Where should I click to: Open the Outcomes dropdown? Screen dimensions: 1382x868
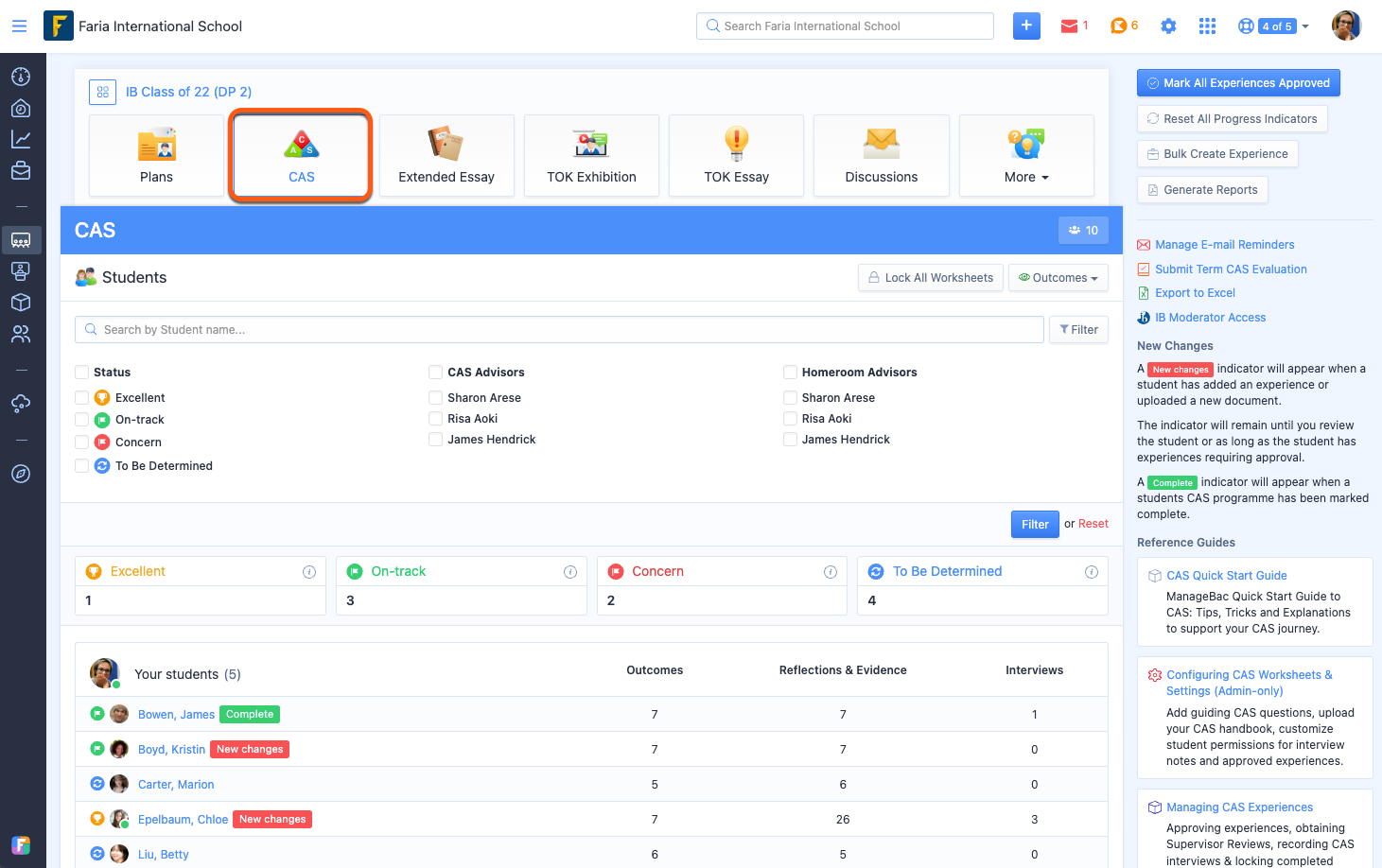click(x=1058, y=278)
